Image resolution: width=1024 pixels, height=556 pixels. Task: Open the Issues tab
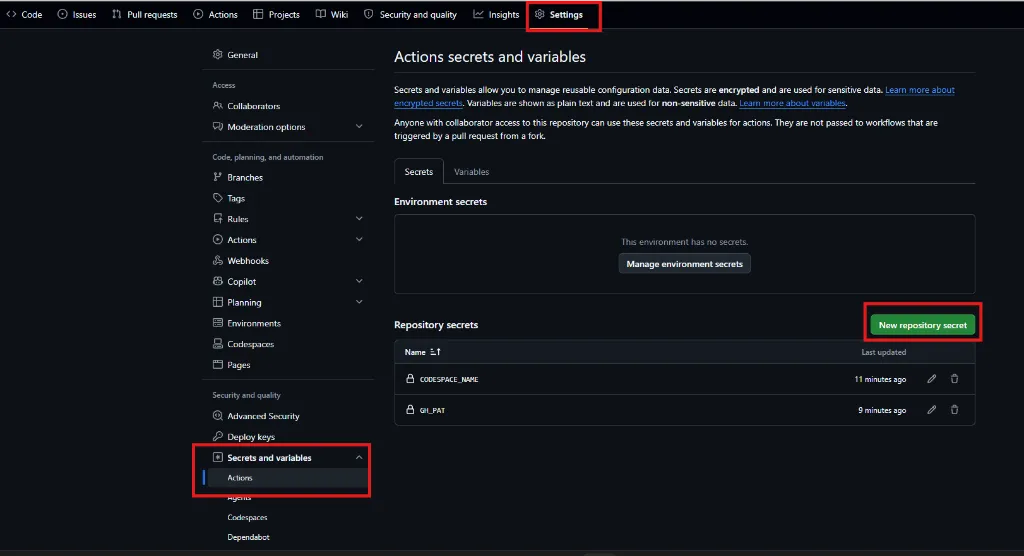(x=76, y=14)
